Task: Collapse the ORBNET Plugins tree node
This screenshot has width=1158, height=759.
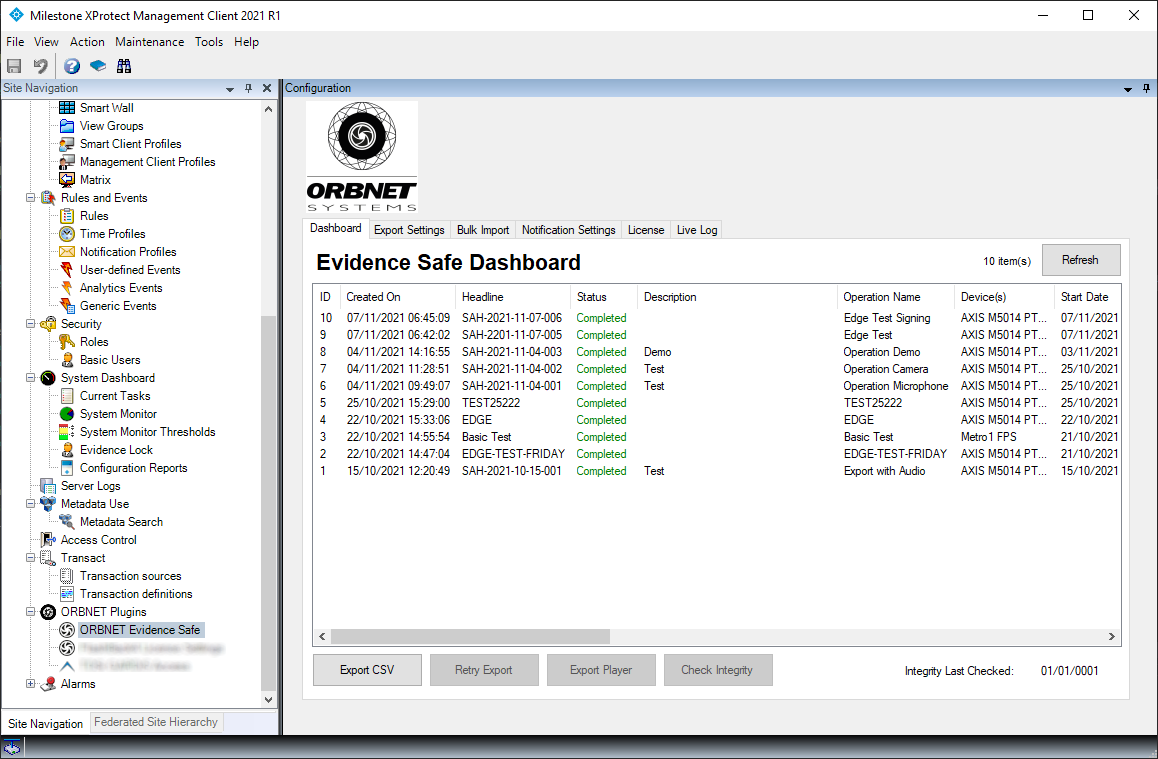Action: click(30, 612)
